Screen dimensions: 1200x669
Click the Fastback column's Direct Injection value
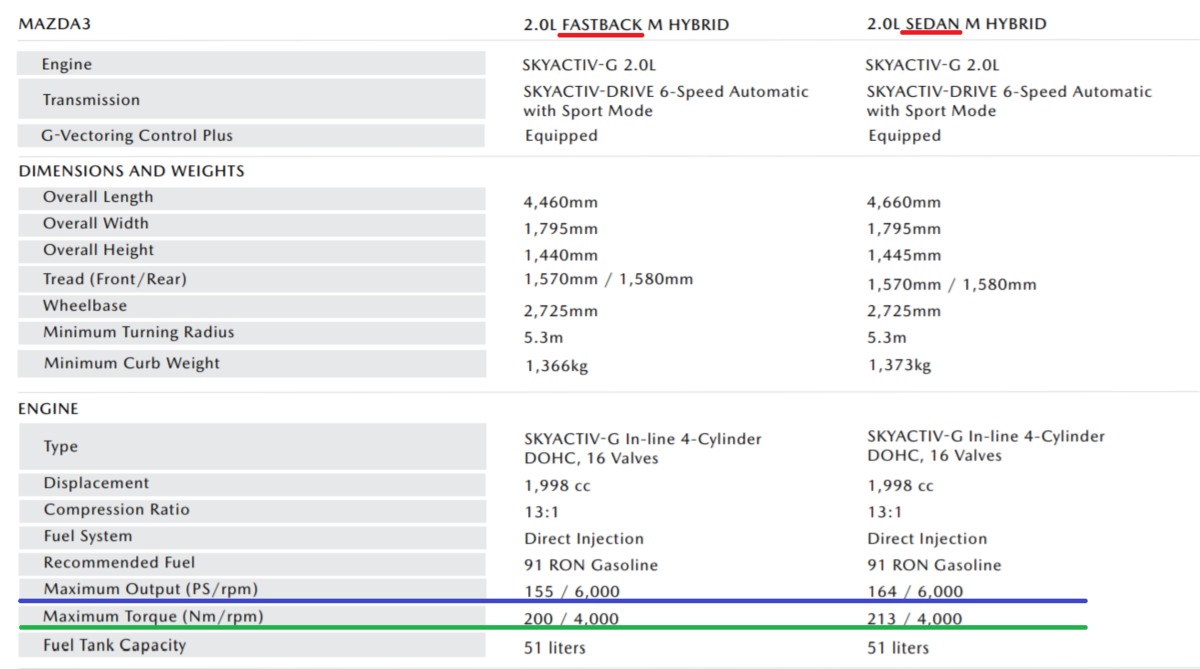(x=584, y=539)
